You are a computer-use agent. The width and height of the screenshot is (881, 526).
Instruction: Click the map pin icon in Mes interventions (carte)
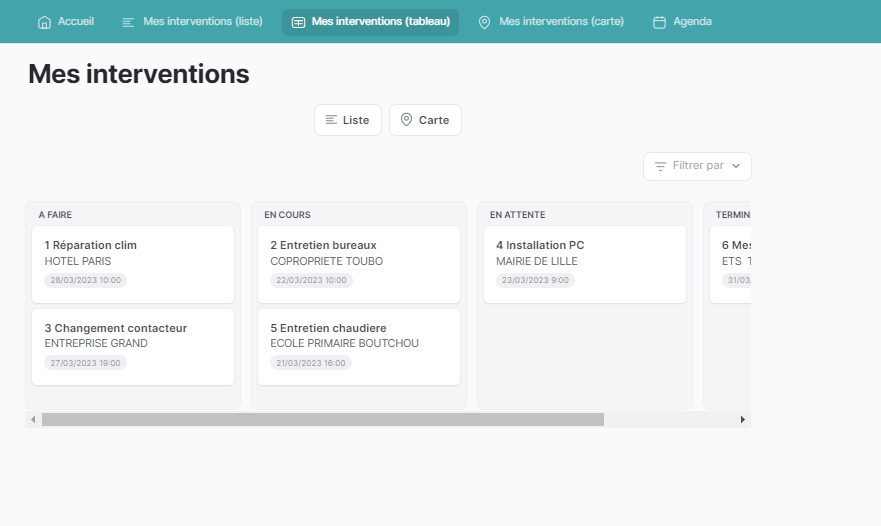click(x=485, y=22)
